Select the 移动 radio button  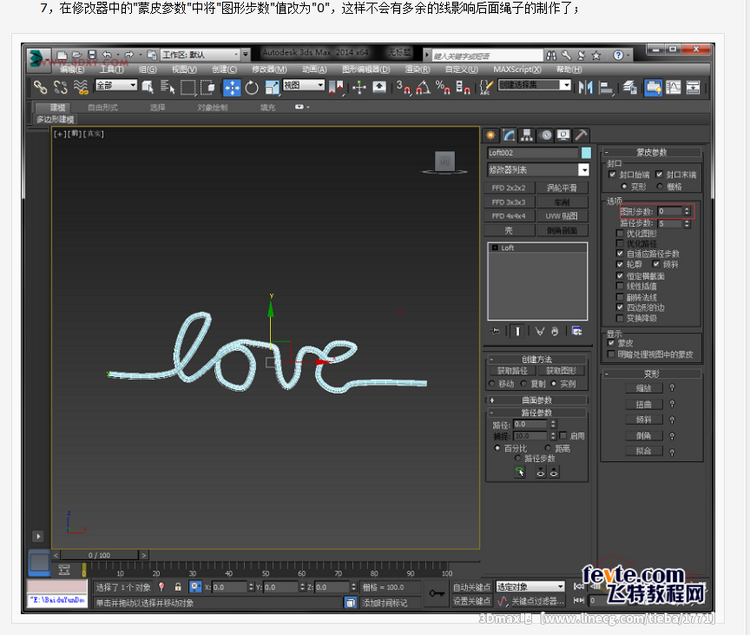(492, 383)
